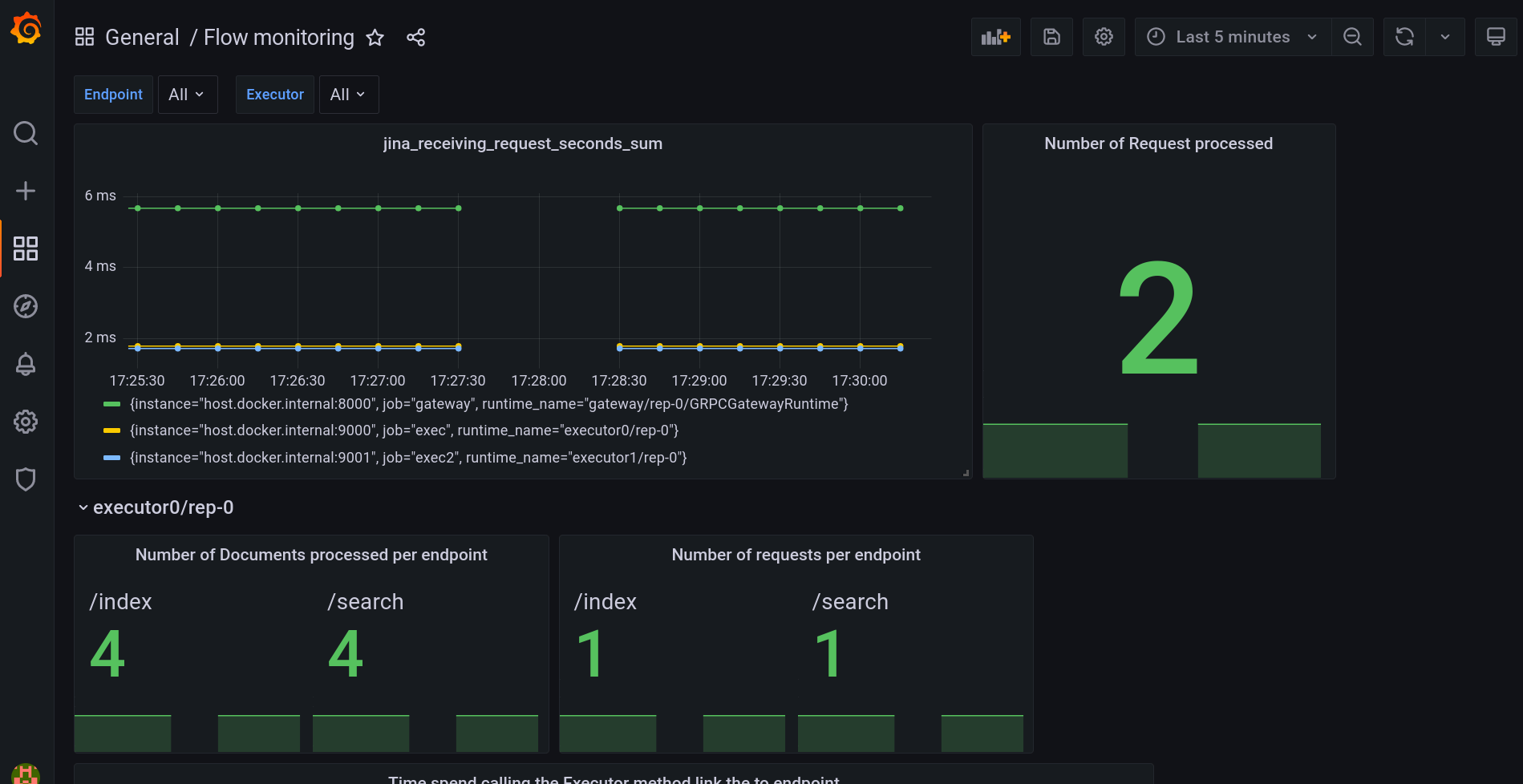
Task: Open dashboard settings gear in top bar
Action: tap(1104, 37)
